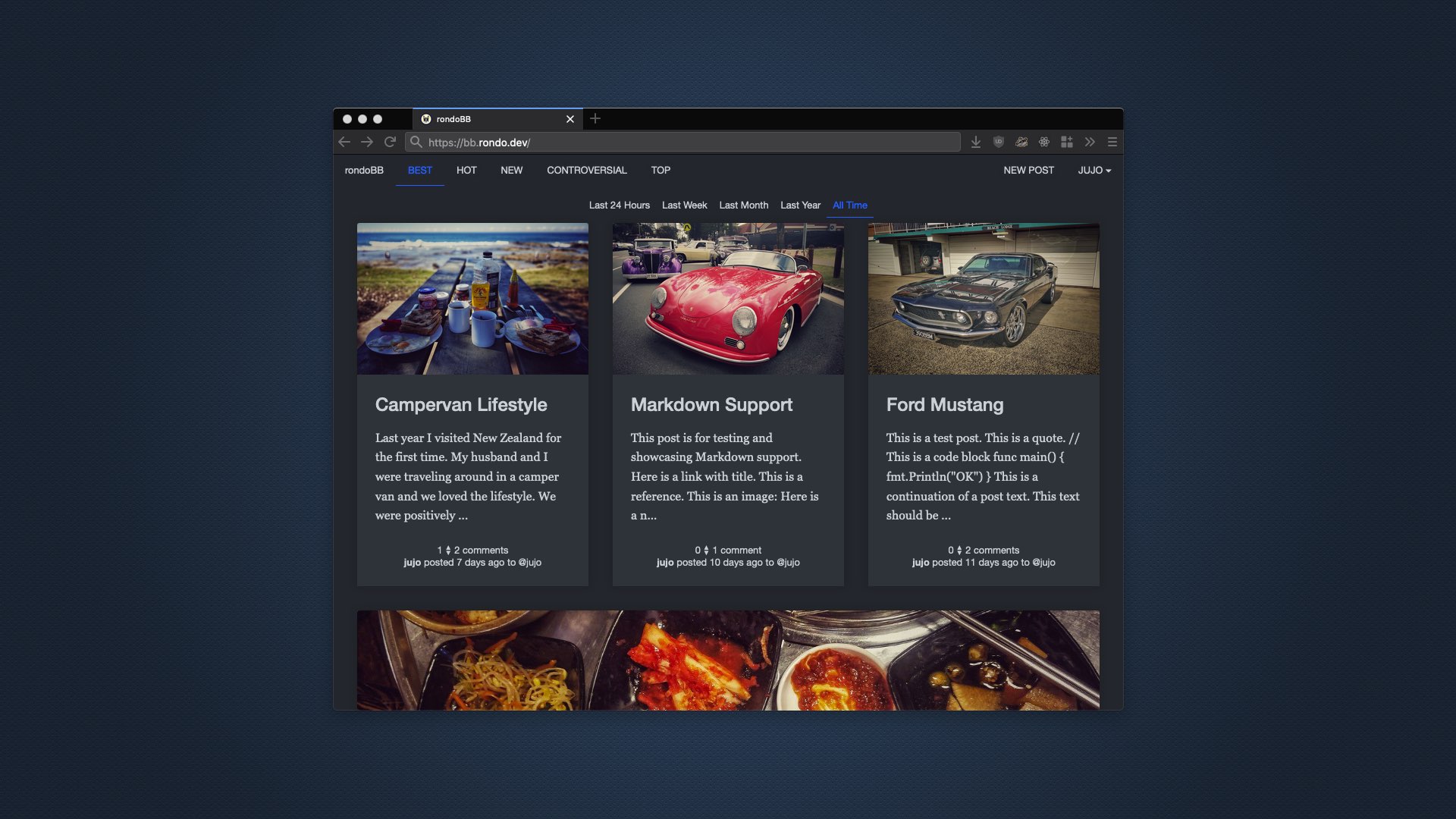Click the search magnifier icon in address bar

coord(416,142)
